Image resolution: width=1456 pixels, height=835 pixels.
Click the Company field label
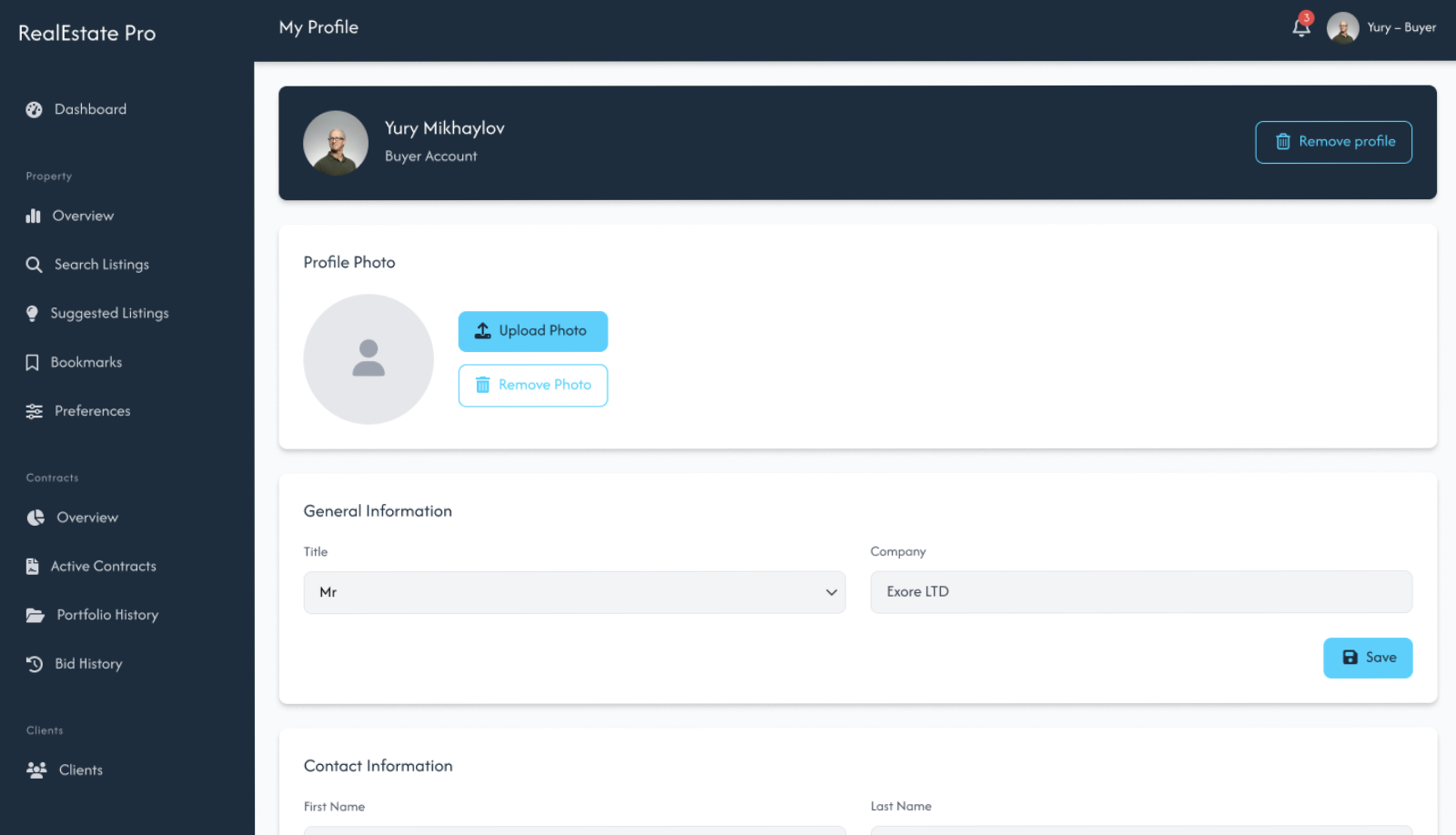click(898, 551)
